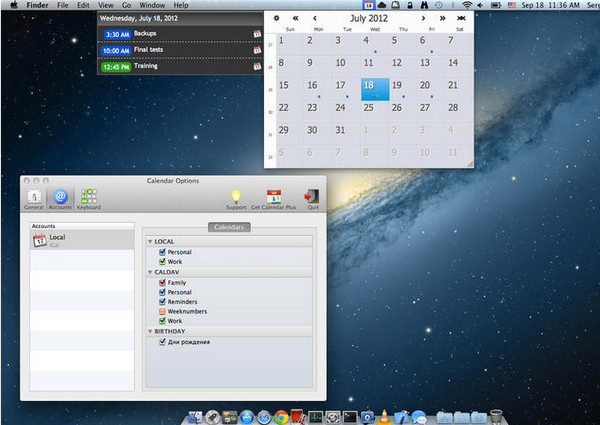The width and height of the screenshot is (600, 425).
Task: Toggle the Family calendar checkbox
Action: click(x=162, y=282)
